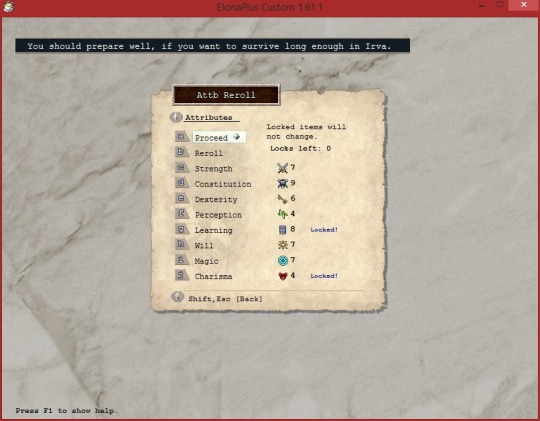Click the 'b' key icon beside Reroll
This screenshot has width=540, height=421.
(181, 152)
